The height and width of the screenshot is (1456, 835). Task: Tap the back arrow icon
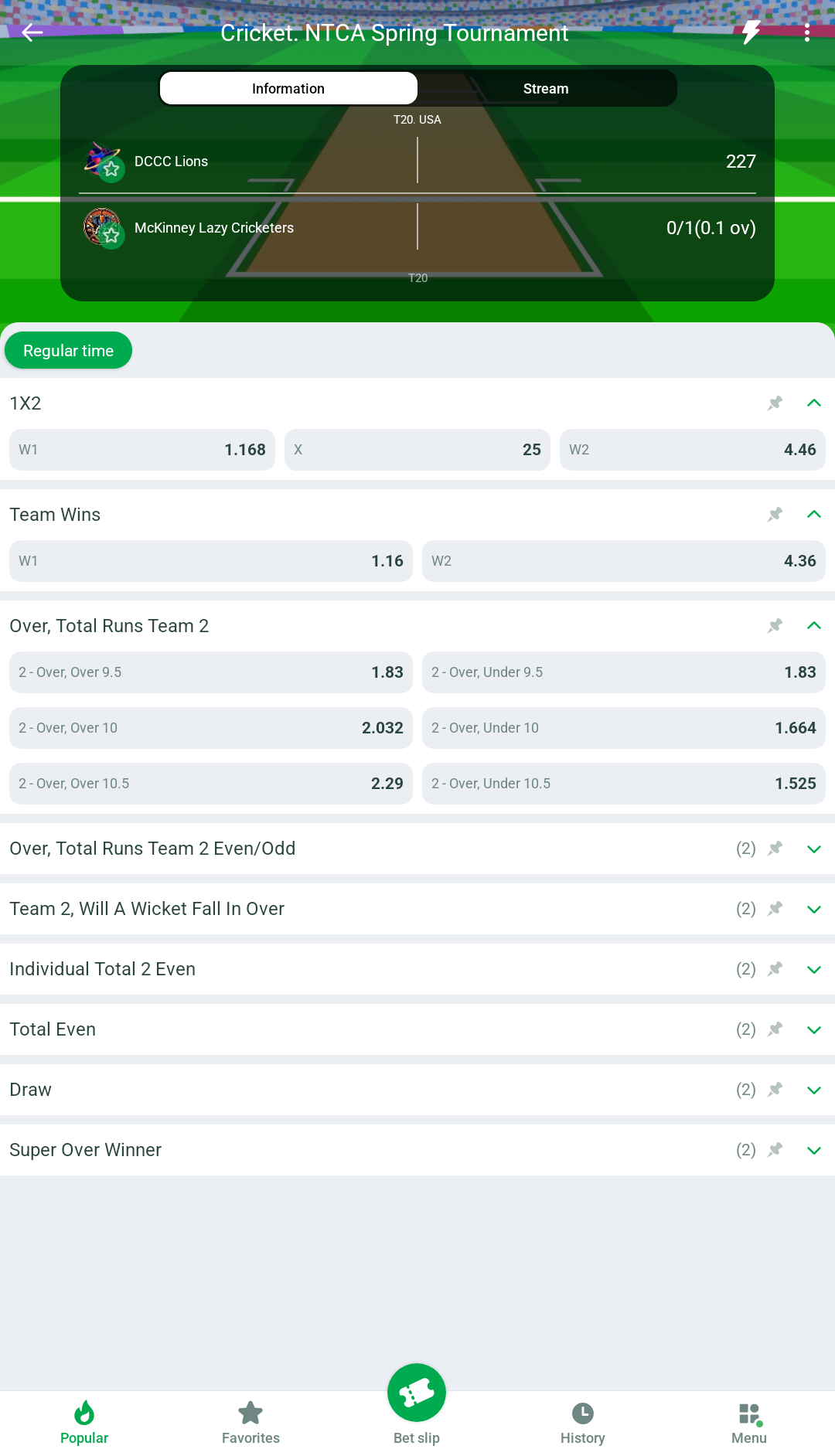pyautogui.click(x=32, y=32)
